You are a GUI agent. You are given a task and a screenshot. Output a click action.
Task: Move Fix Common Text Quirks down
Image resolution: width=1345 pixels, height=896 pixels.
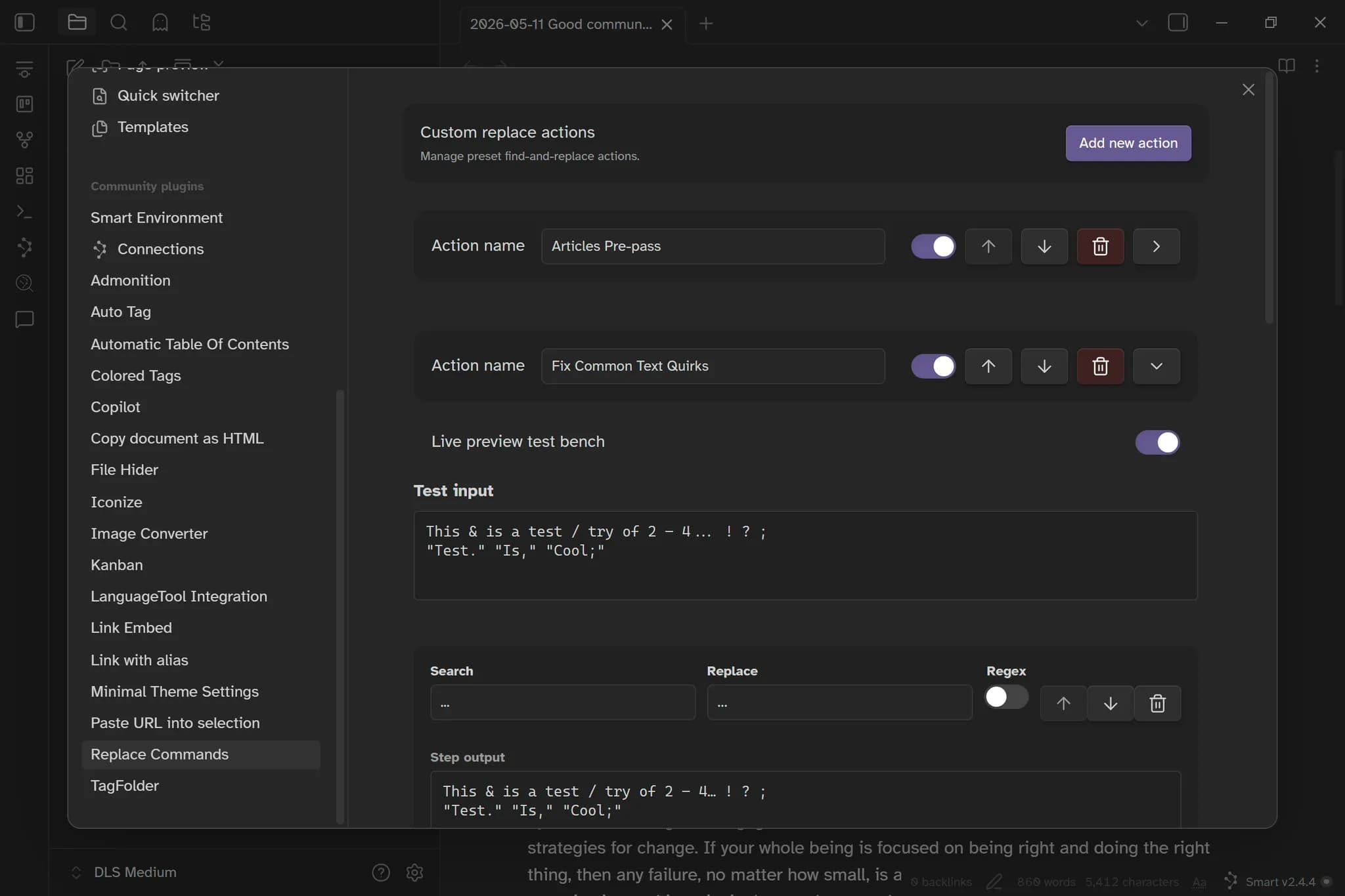(1044, 366)
